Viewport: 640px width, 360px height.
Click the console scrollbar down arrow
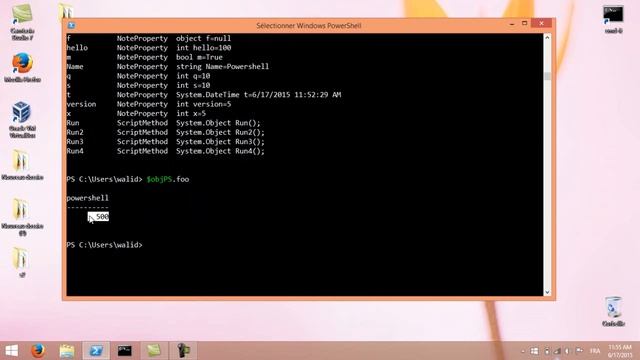click(x=547, y=292)
